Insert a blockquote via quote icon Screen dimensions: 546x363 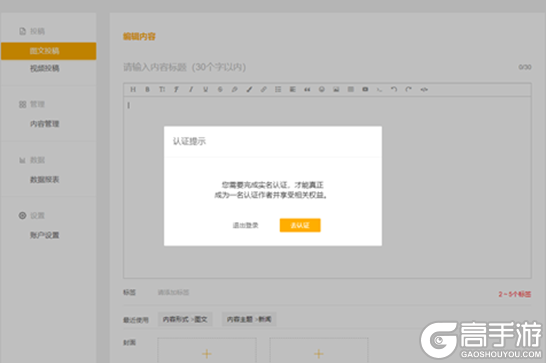coord(307,90)
